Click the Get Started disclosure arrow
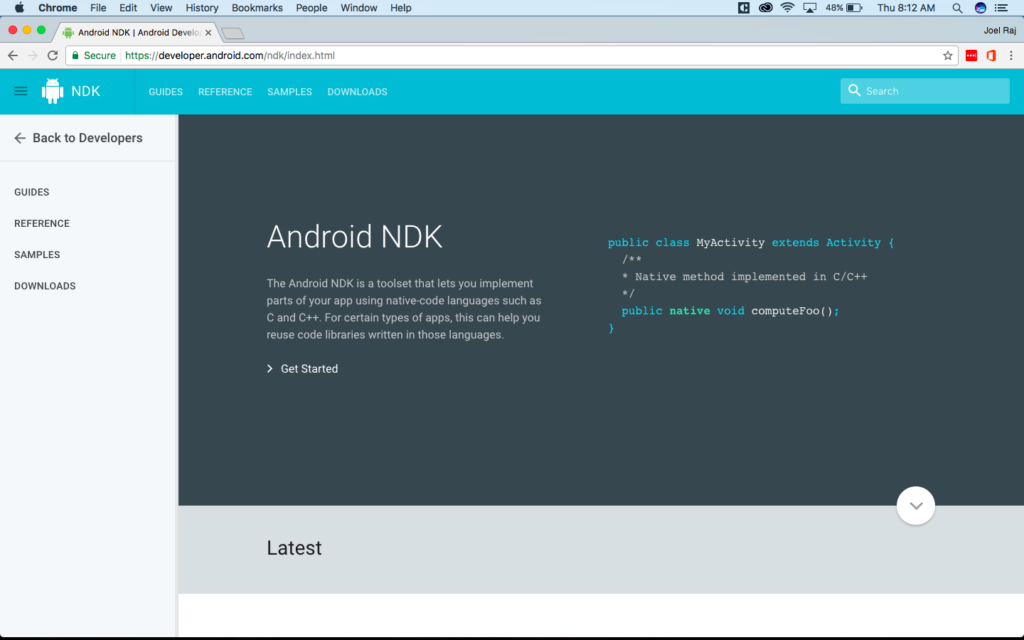The width and height of the screenshot is (1024, 640). point(268,368)
